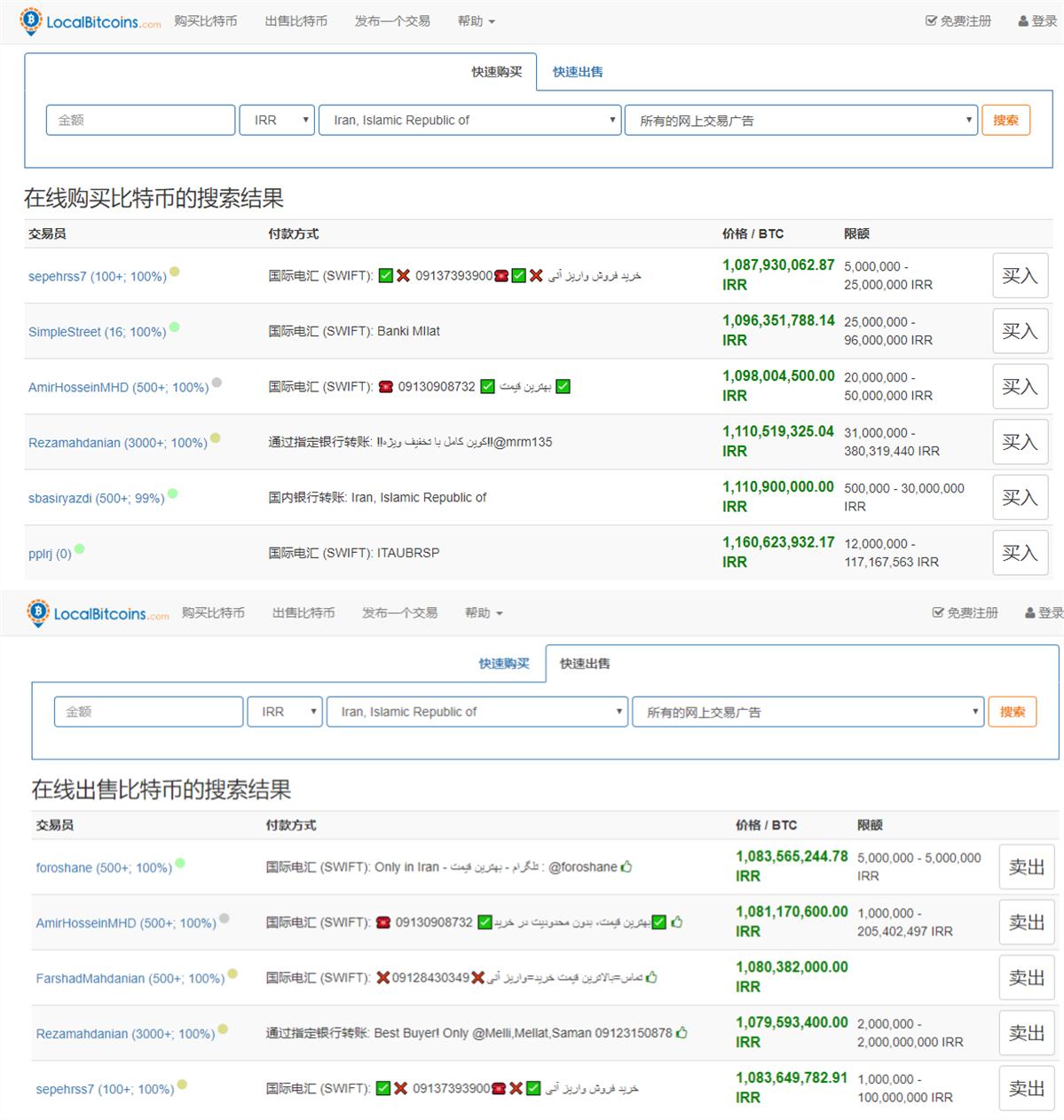The height and width of the screenshot is (1120, 1064).
Task: Click the green online status dot beside pplrj
Action: pyautogui.click(x=80, y=548)
